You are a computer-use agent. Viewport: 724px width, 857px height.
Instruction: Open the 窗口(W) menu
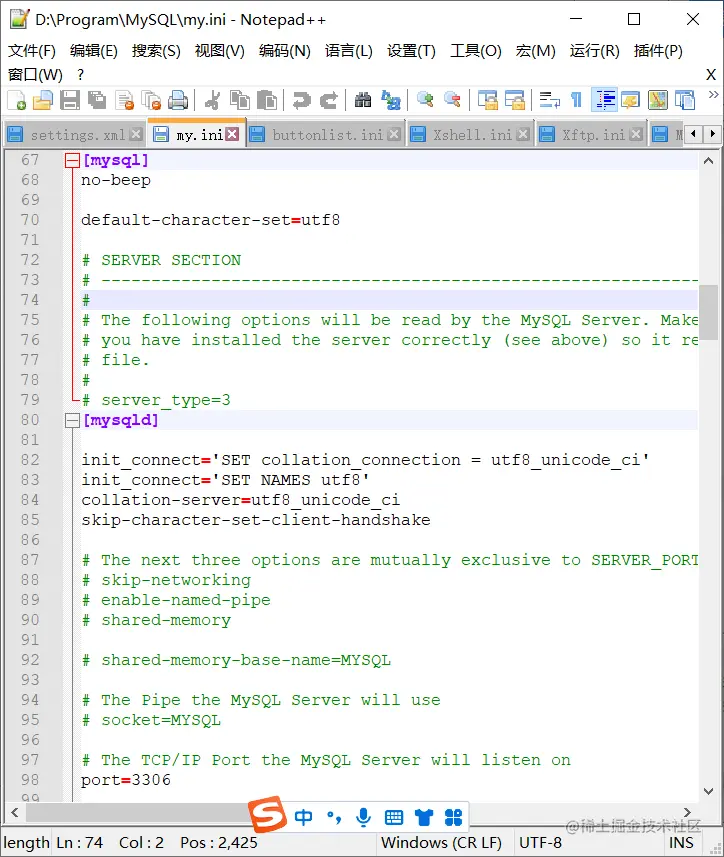(x=36, y=74)
